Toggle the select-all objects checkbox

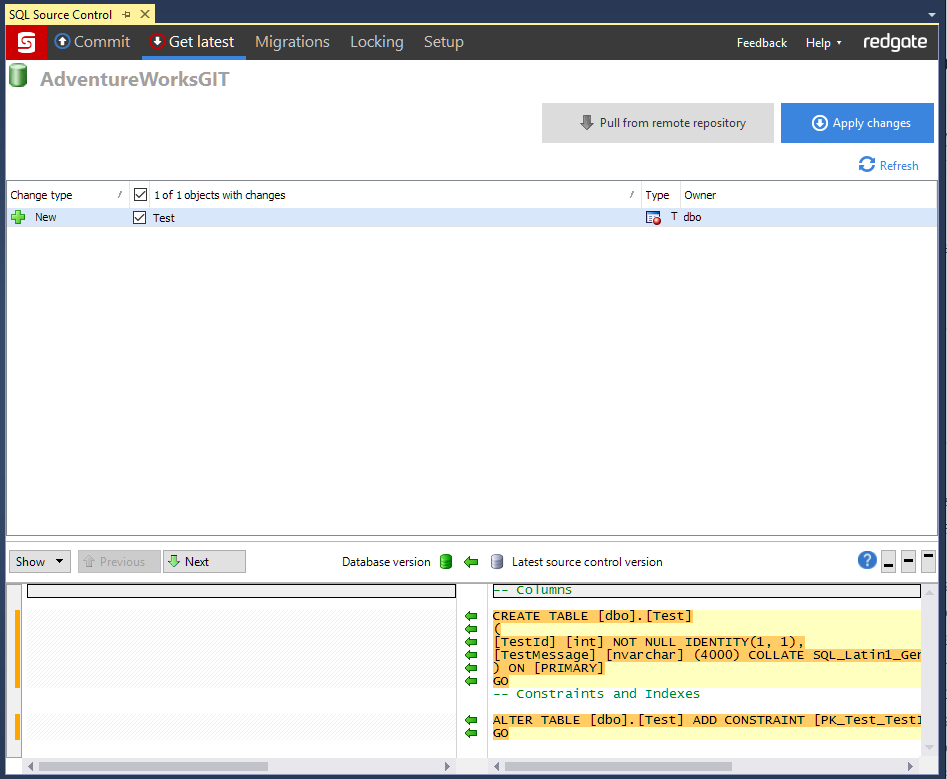140,194
